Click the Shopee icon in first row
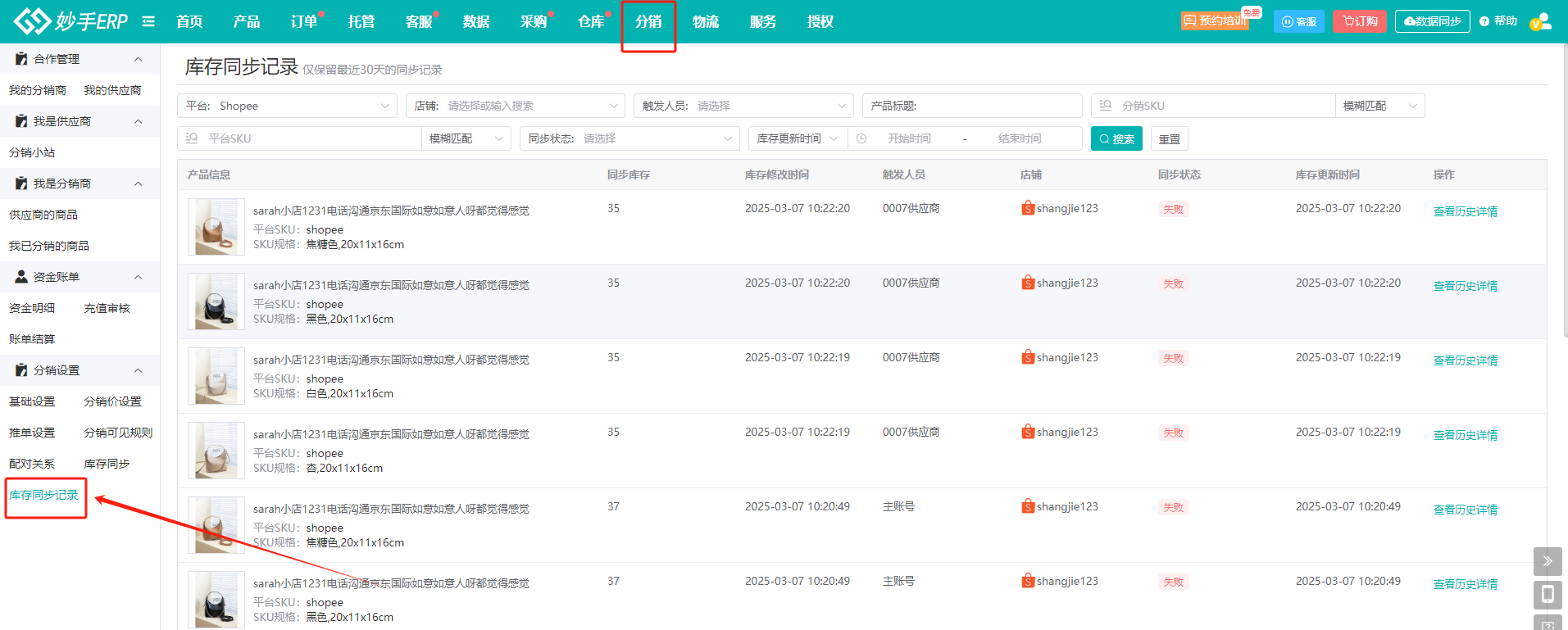The height and width of the screenshot is (630, 1568). [1028, 208]
